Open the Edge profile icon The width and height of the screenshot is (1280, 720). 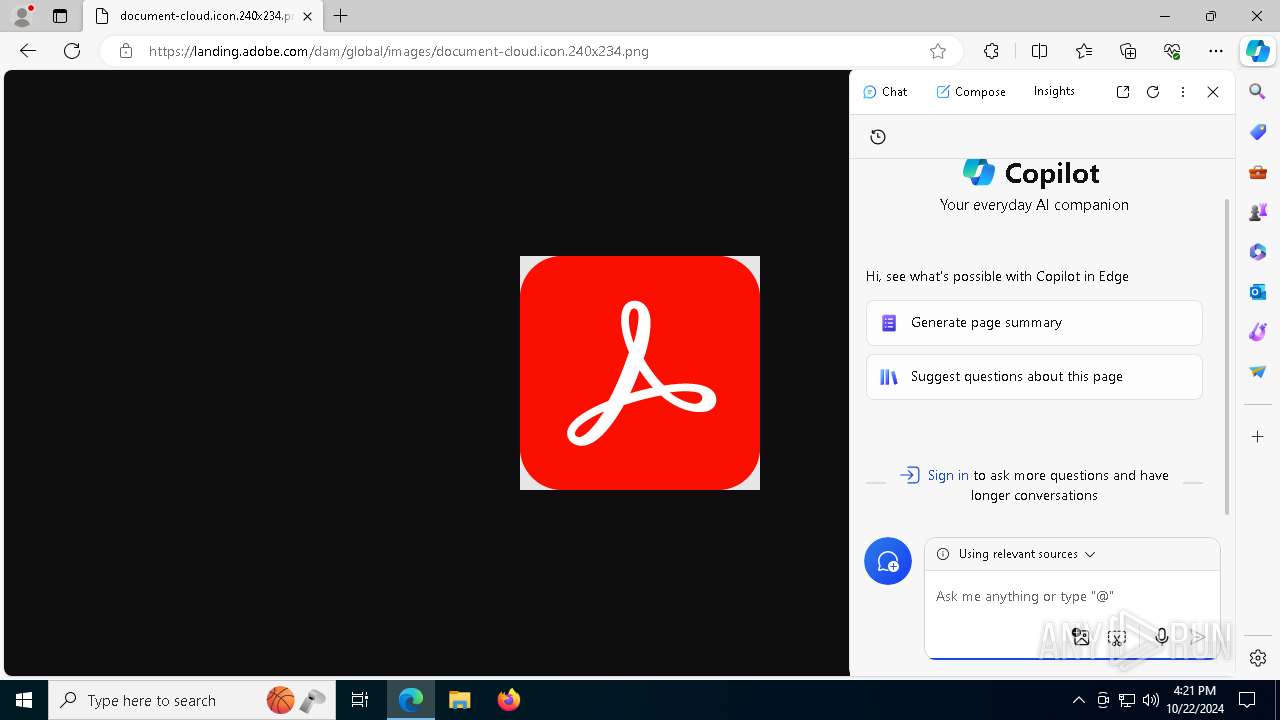(x=21, y=16)
